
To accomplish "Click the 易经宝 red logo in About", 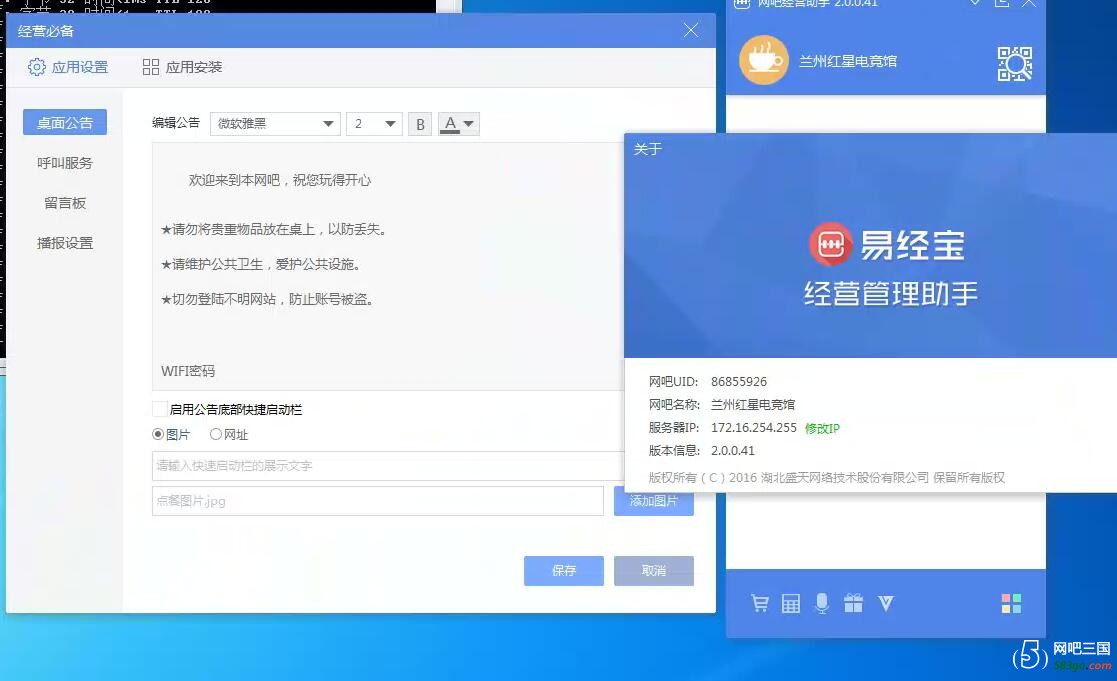I will (x=830, y=244).
